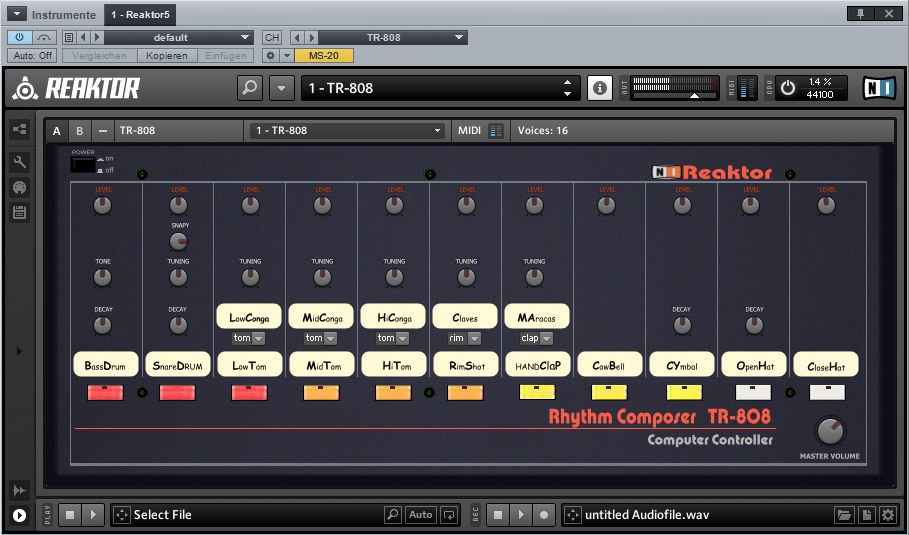Stop the recorder
This screenshot has height=535, width=909.
pos(498,515)
